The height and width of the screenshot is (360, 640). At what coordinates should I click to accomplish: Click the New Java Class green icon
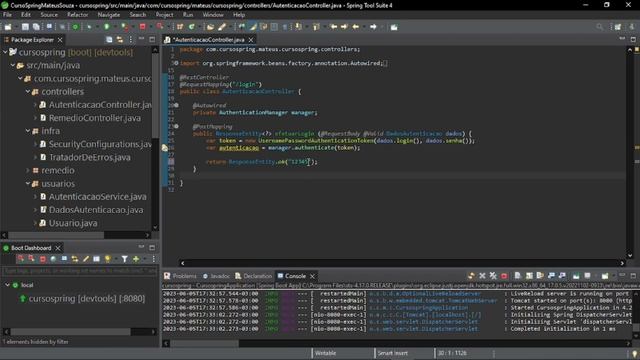(x=191, y=27)
